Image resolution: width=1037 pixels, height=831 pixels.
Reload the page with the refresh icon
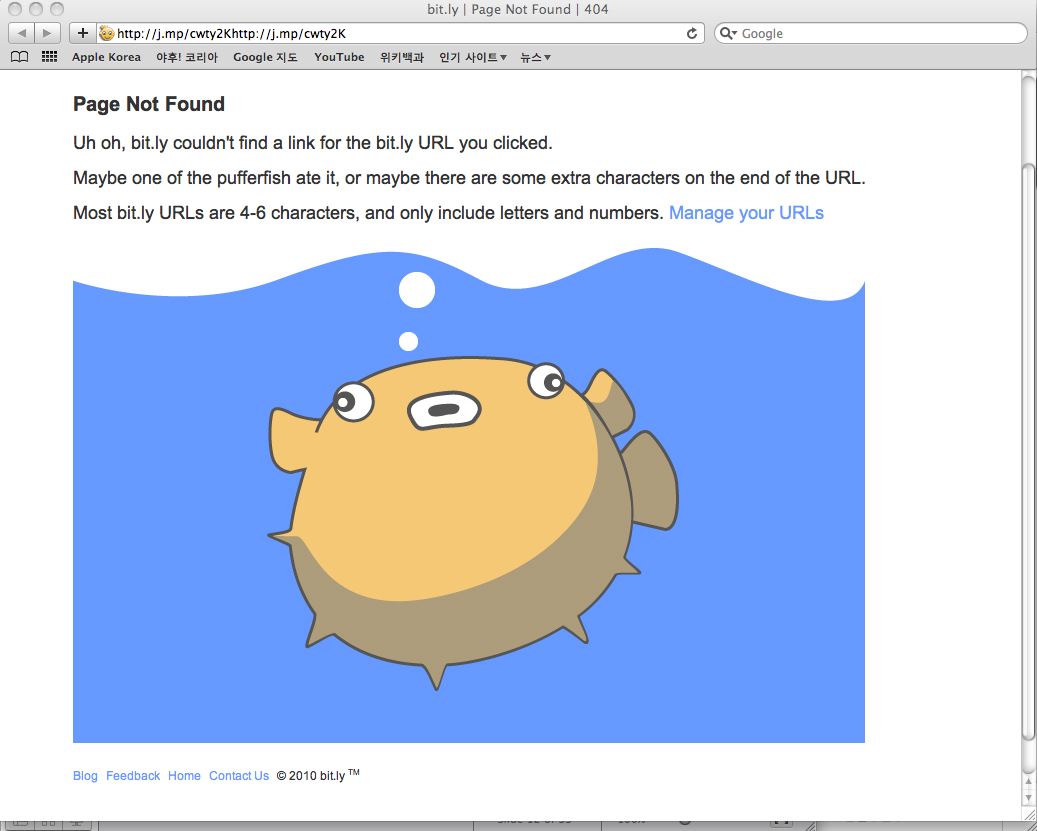(x=692, y=33)
